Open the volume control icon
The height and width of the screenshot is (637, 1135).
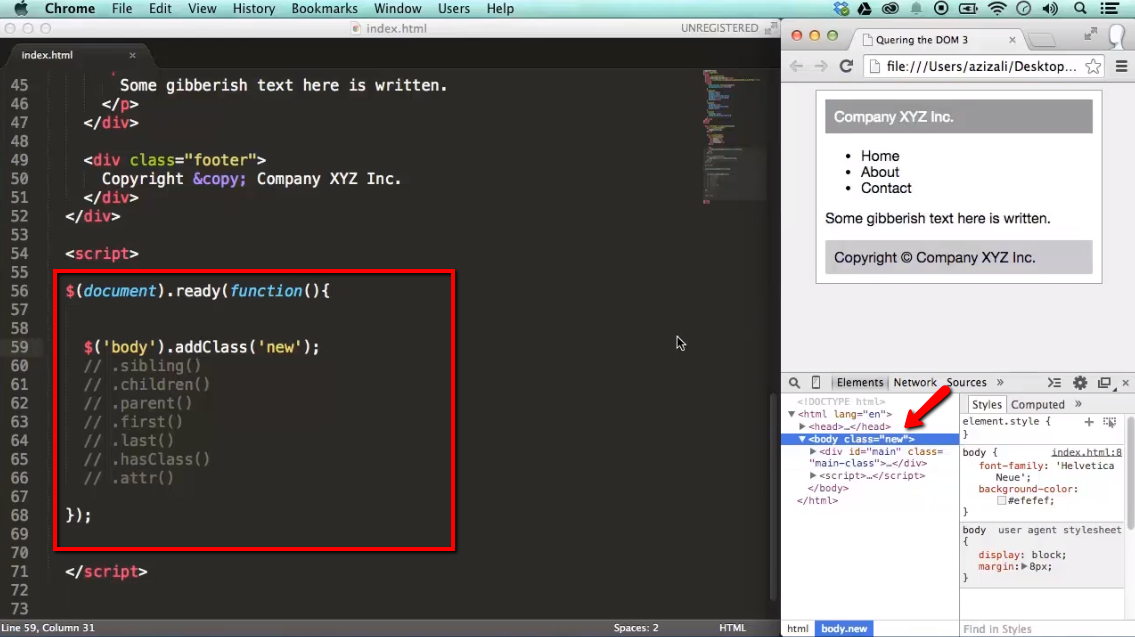click(1050, 9)
